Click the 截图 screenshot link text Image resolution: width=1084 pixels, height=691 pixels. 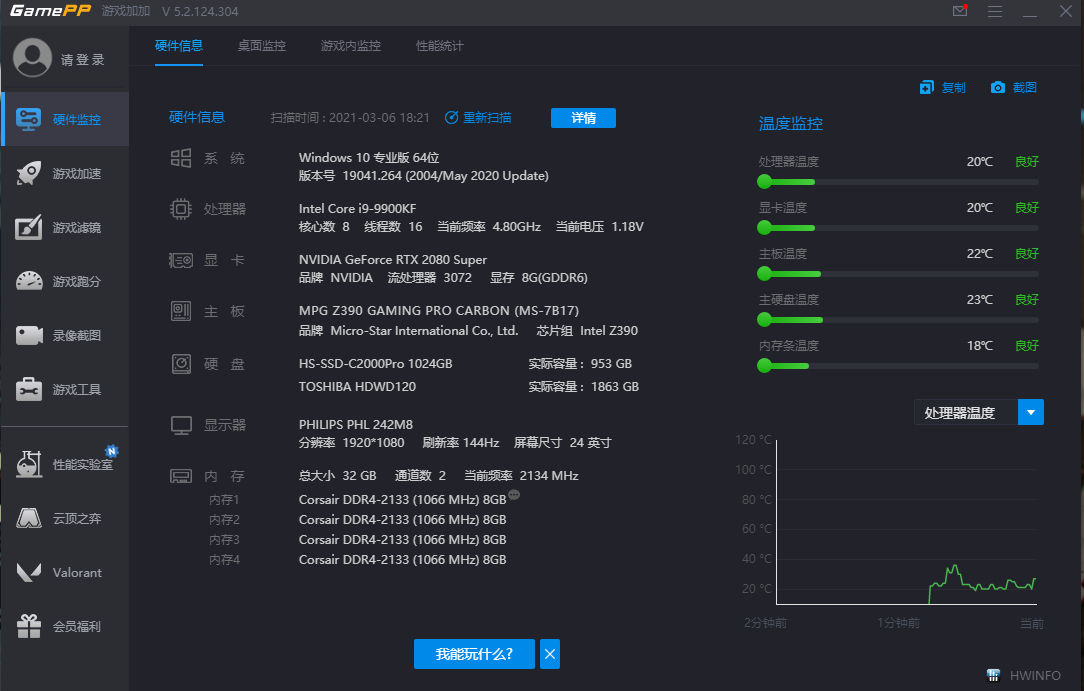(1025, 88)
